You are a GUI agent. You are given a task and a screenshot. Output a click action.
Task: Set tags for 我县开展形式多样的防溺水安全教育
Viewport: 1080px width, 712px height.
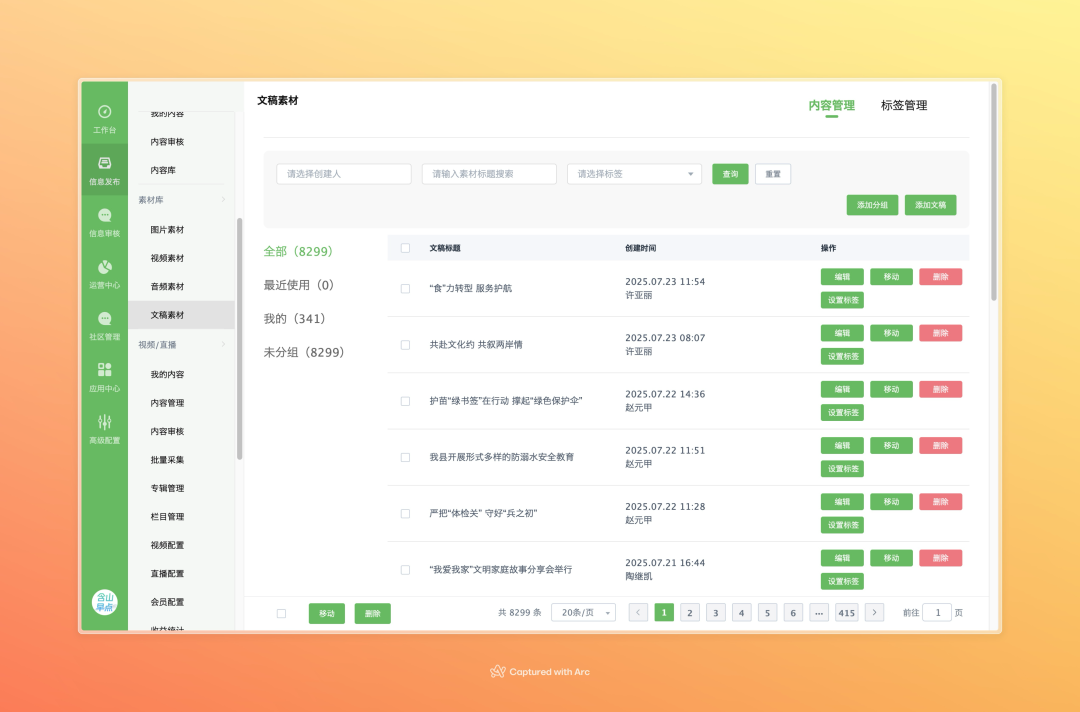[x=842, y=469]
